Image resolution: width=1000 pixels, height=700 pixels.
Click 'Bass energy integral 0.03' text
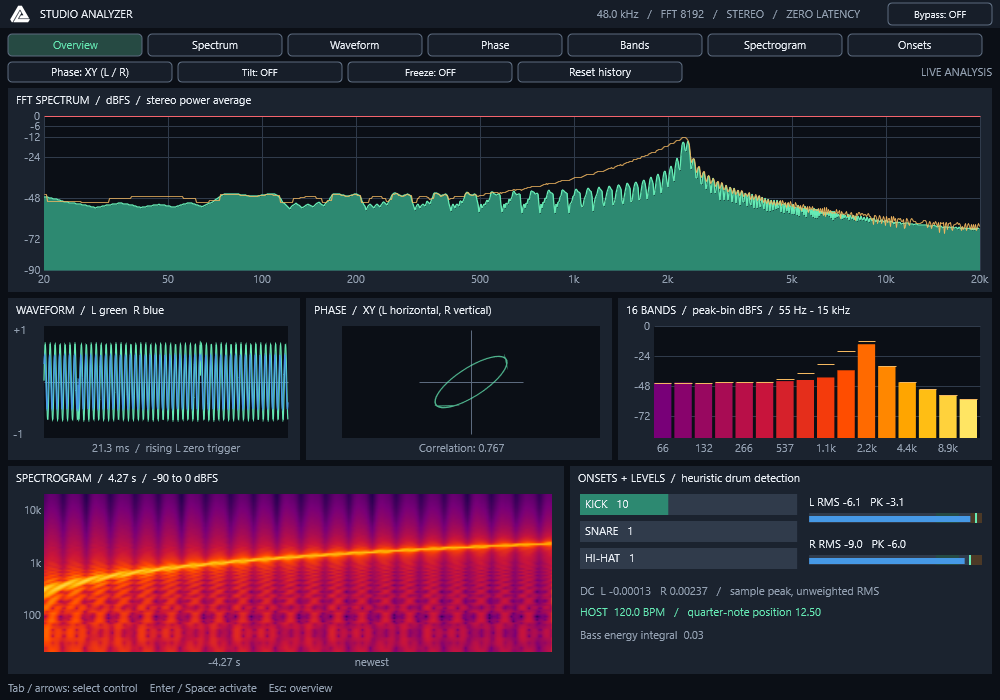point(642,635)
